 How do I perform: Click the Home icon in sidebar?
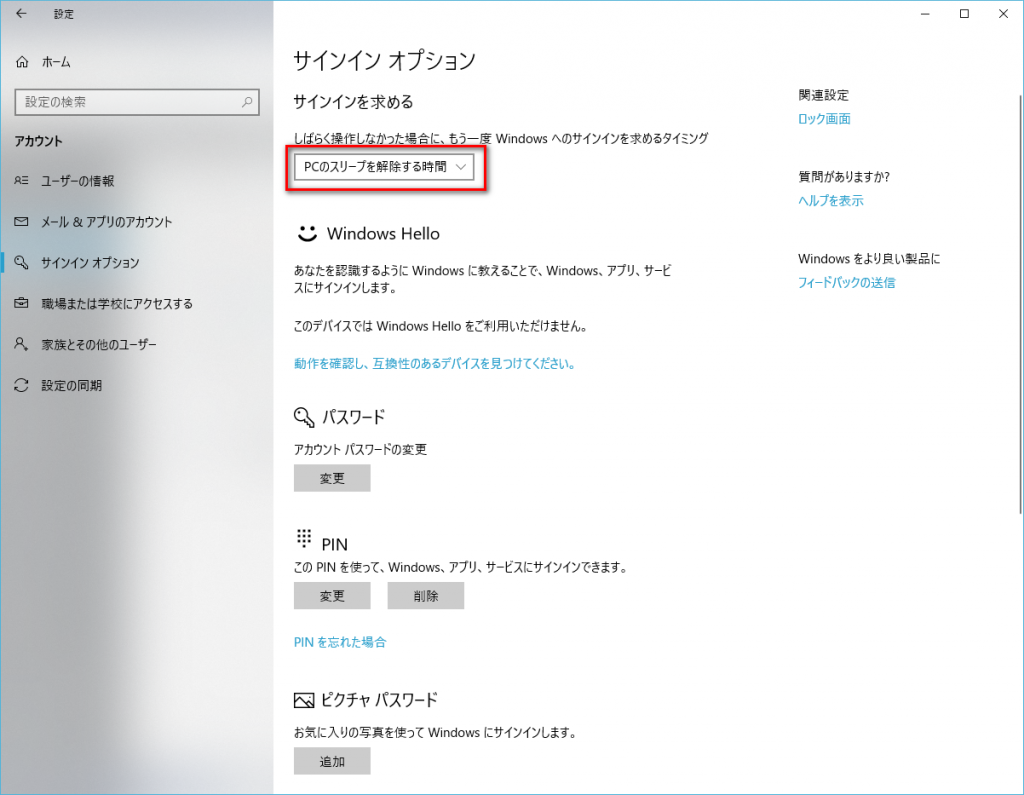[x=22, y=62]
